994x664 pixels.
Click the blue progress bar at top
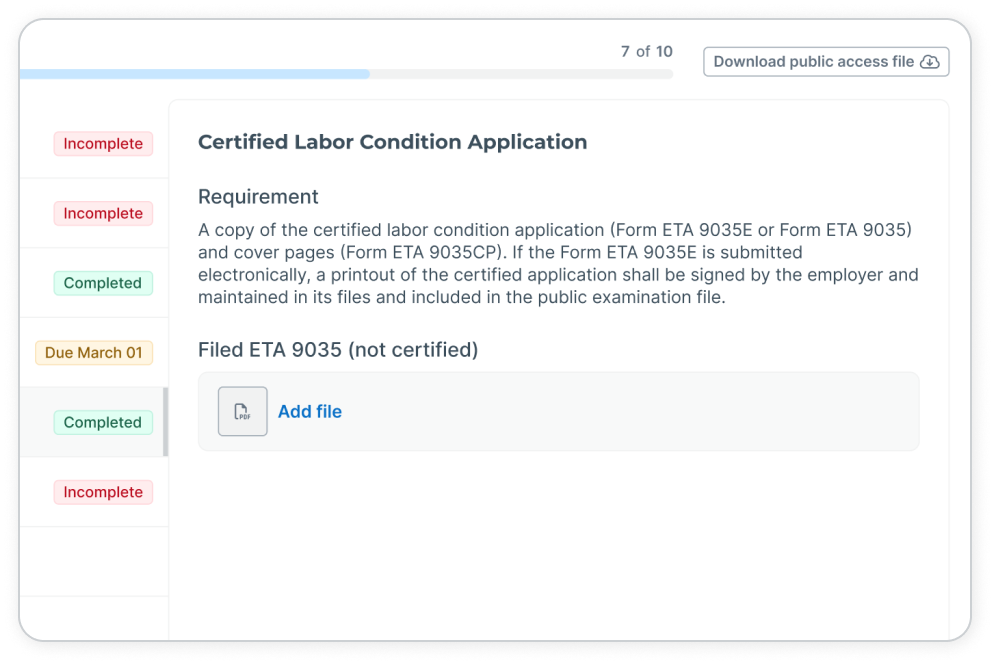pos(195,73)
